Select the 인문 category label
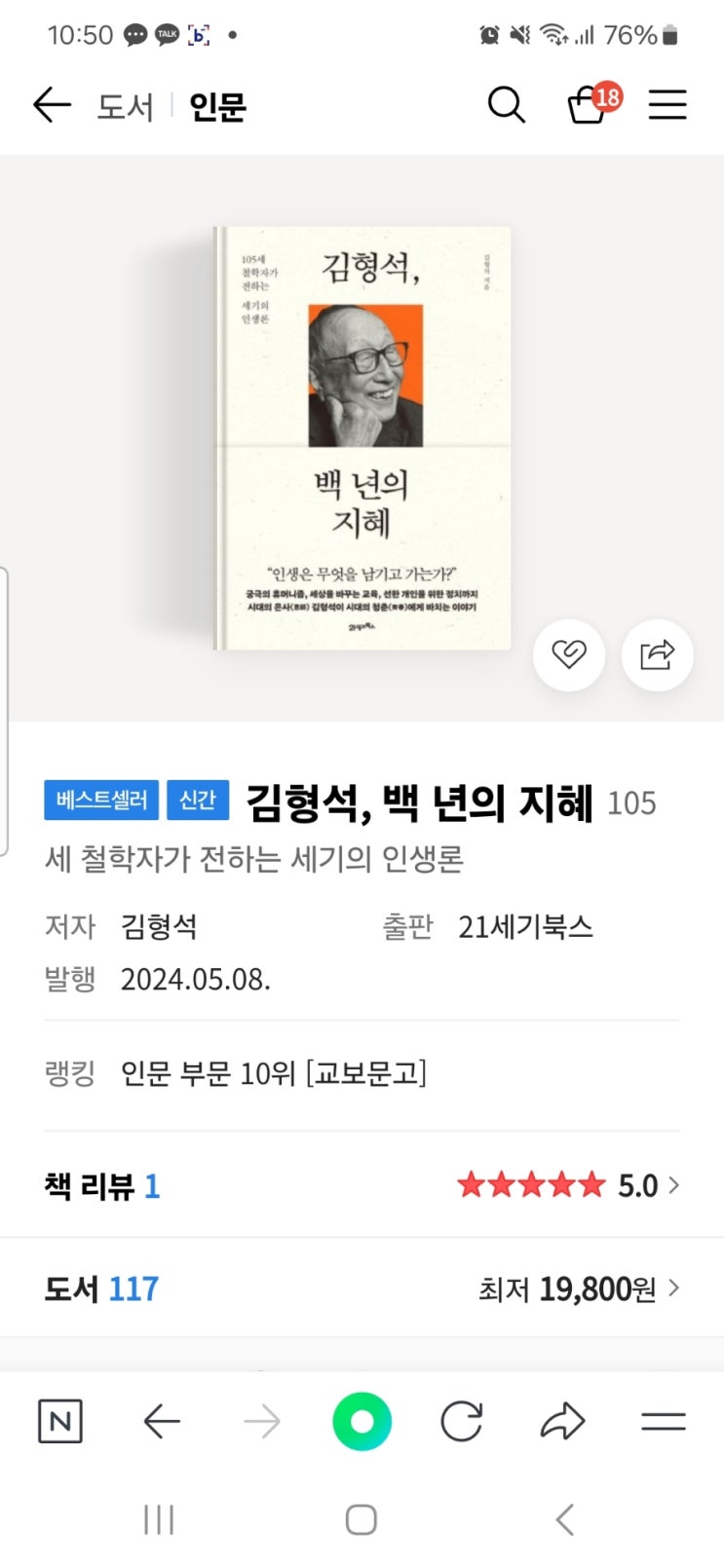The image size is (724, 1568). coord(217,106)
